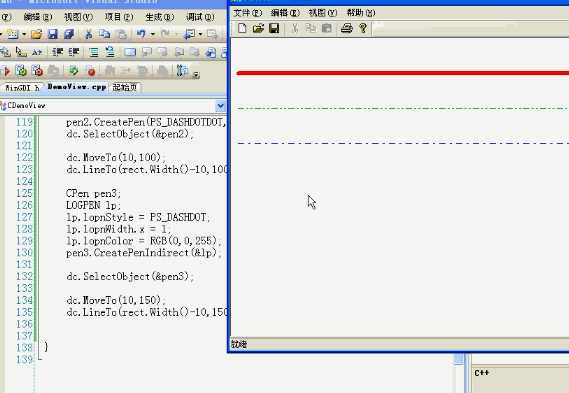Open 帮助 menu in Demo app window
Image resolution: width=569 pixels, height=393 pixels.
(361, 13)
